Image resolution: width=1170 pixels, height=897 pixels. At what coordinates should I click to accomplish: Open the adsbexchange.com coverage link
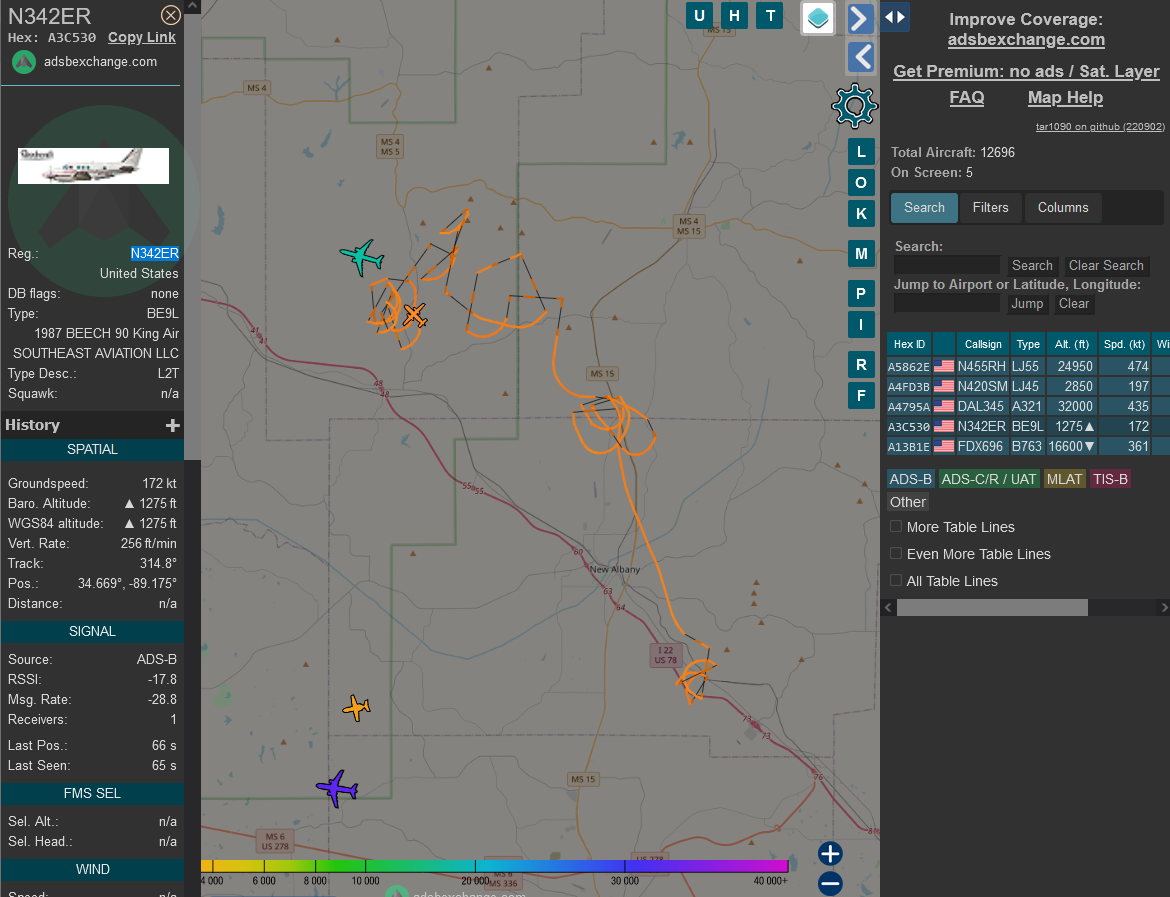pos(1026,40)
